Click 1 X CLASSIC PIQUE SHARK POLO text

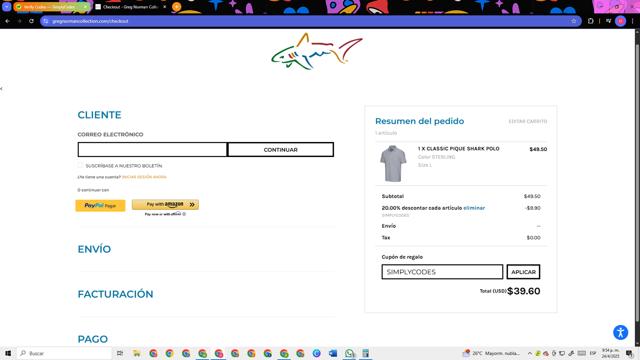pos(458,149)
